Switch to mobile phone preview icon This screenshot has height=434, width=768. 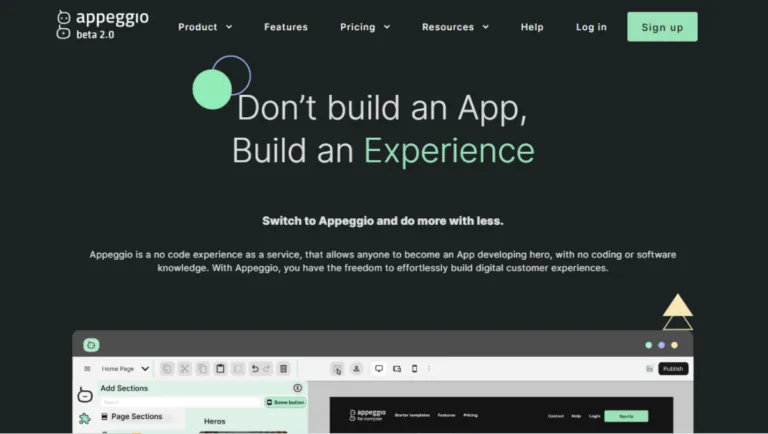point(414,368)
